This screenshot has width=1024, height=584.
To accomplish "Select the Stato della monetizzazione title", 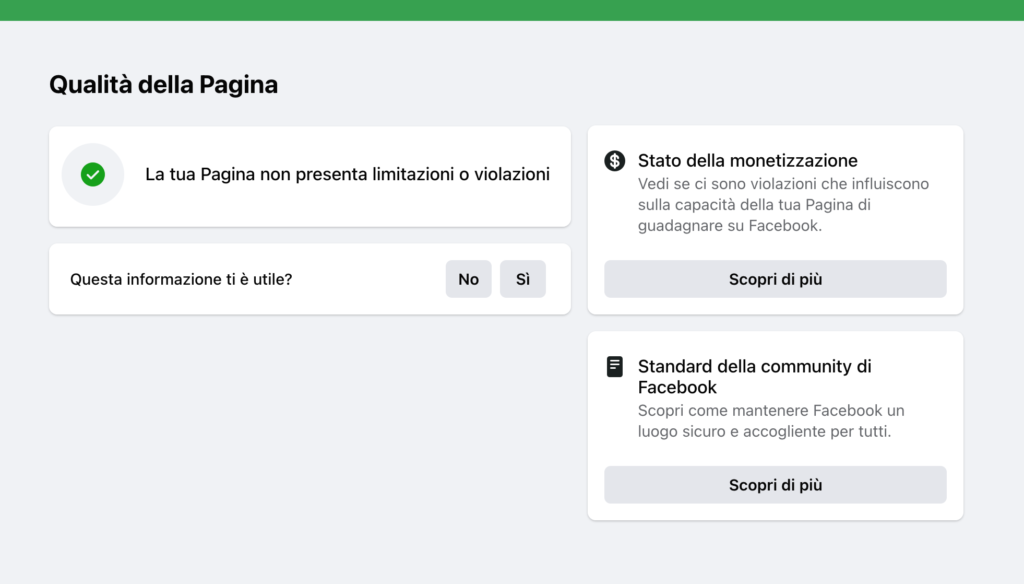I will coord(747,160).
